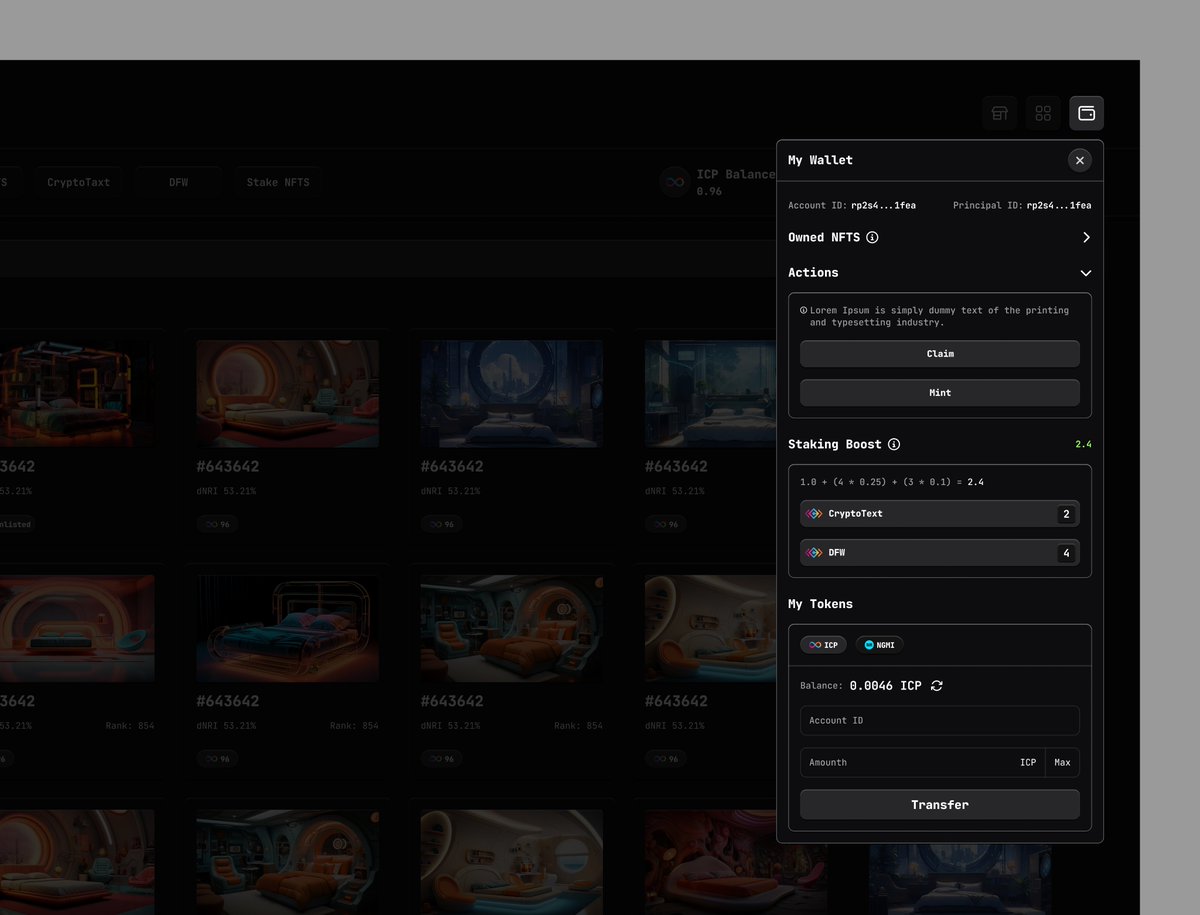
Task: Show Owned NFTS info tooltip icon
Action: click(x=872, y=238)
